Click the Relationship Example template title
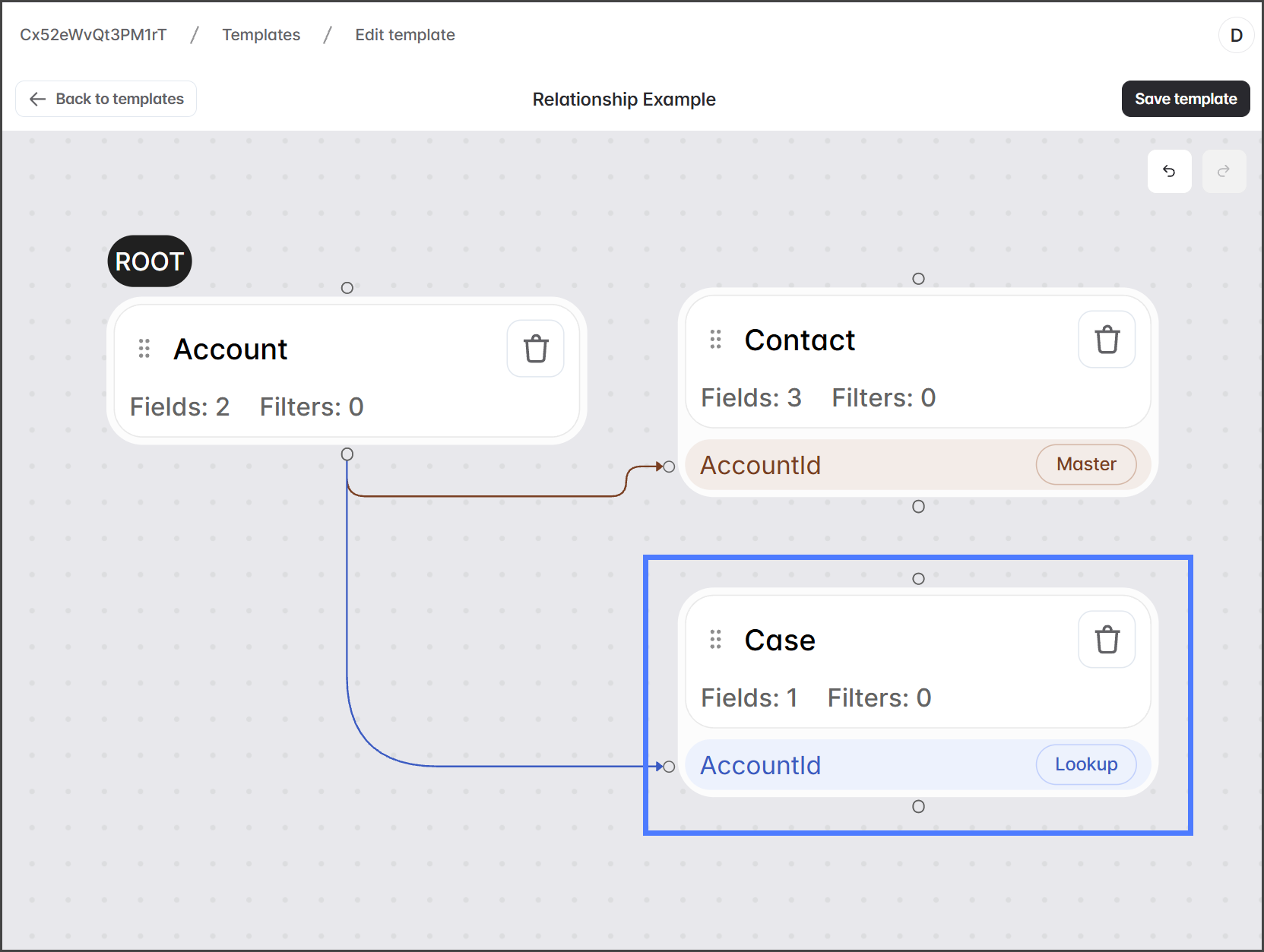This screenshot has width=1264, height=952. pyautogui.click(x=623, y=100)
